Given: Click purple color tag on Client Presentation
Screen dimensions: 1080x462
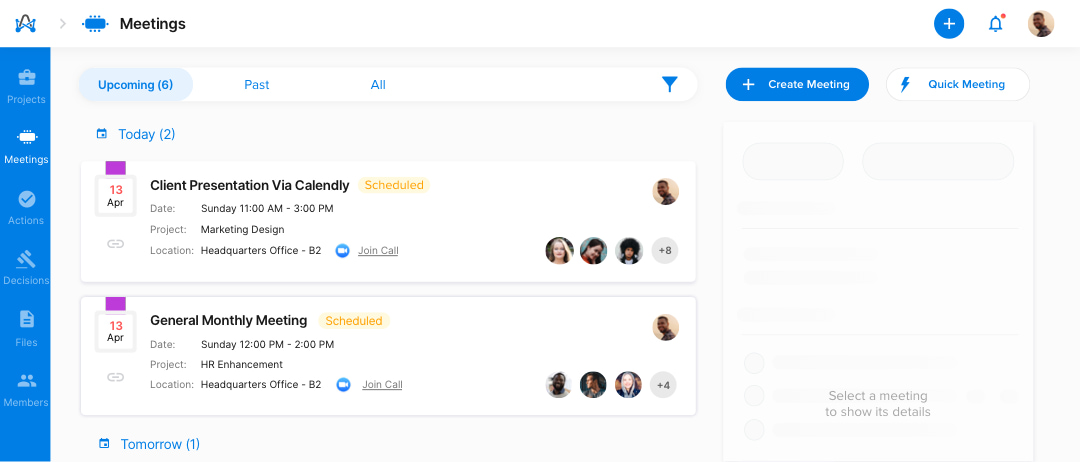Looking at the screenshot, I should pyautogui.click(x=115, y=168).
